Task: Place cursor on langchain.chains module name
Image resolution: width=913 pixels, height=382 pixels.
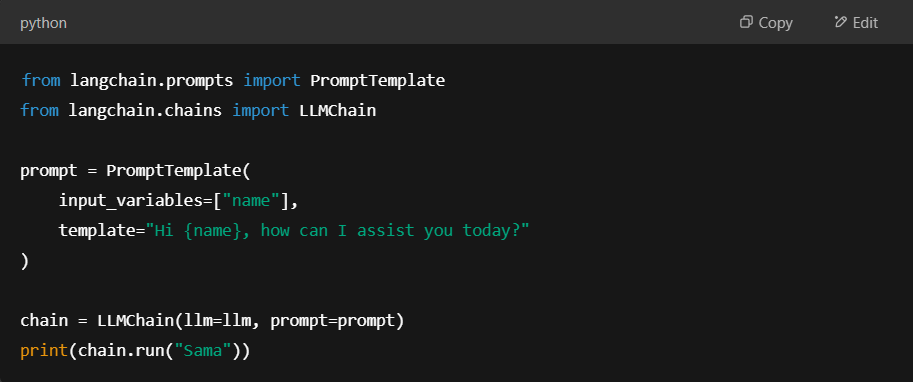Action: (x=145, y=110)
